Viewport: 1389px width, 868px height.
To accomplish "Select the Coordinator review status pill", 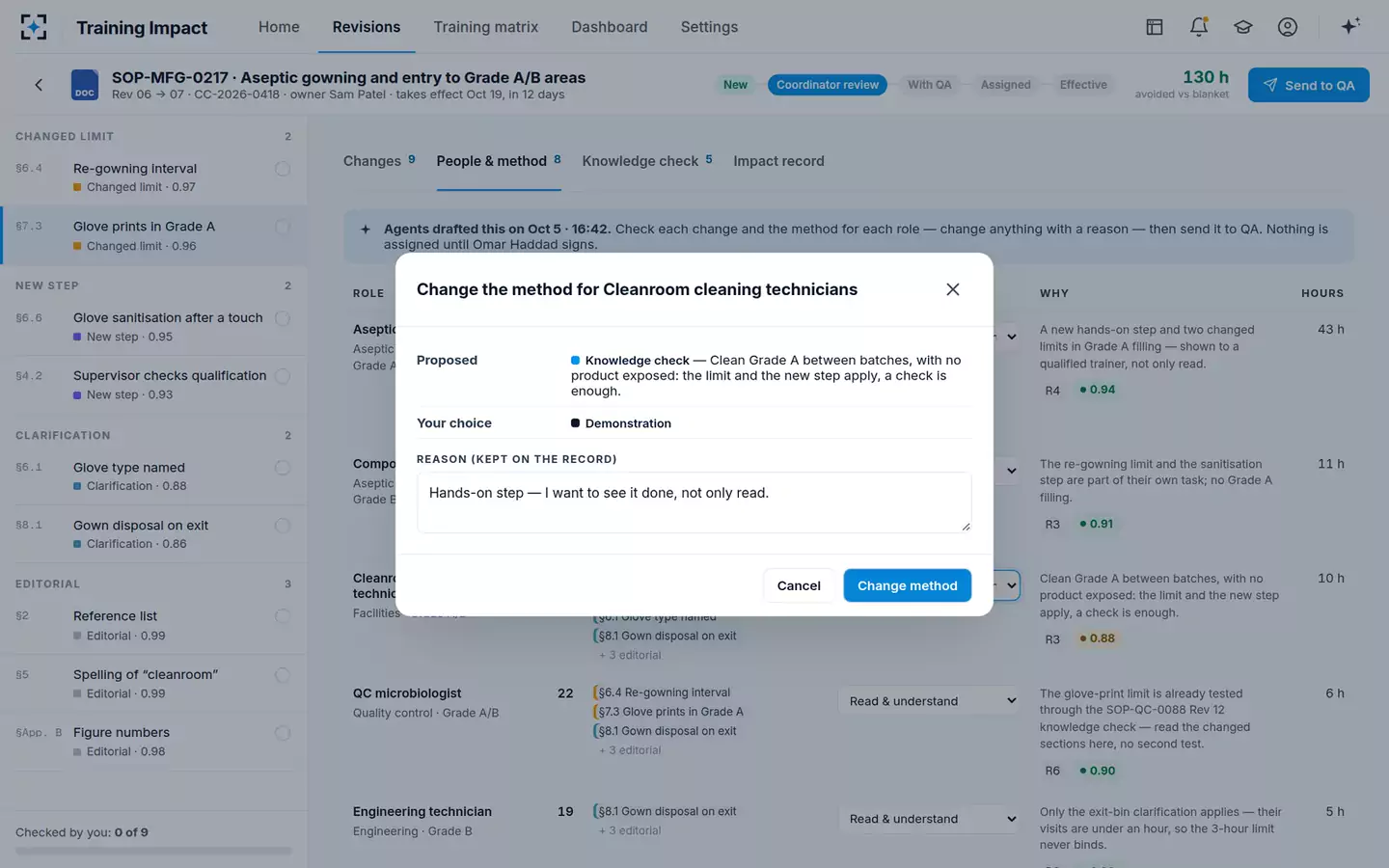I will pyautogui.click(x=828, y=85).
